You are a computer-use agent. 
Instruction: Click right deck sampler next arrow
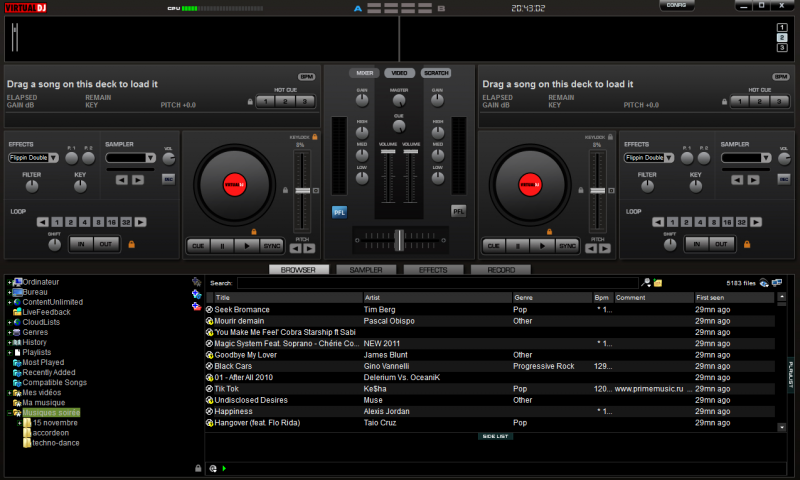[x=751, y=180]
